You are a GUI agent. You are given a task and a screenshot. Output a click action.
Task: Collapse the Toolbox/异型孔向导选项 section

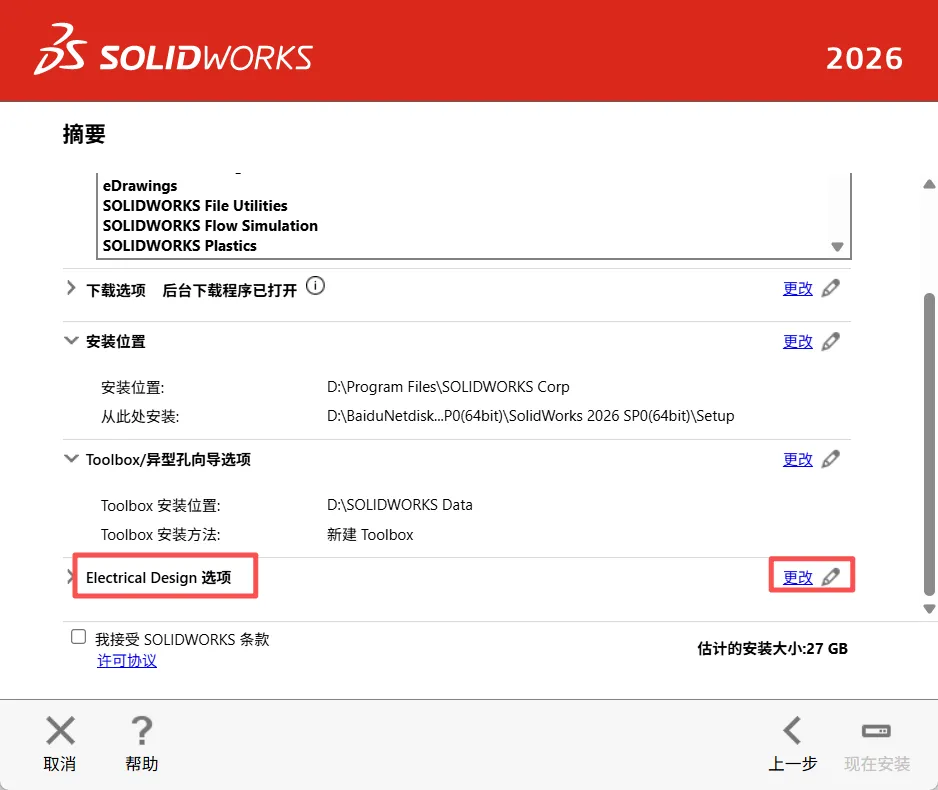pos(71,459)
